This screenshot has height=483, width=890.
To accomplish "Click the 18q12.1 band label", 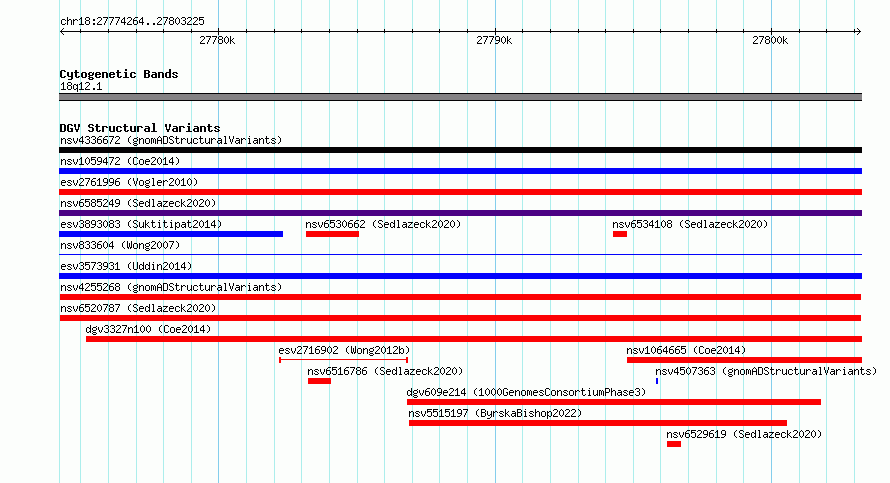I will 81,86.
